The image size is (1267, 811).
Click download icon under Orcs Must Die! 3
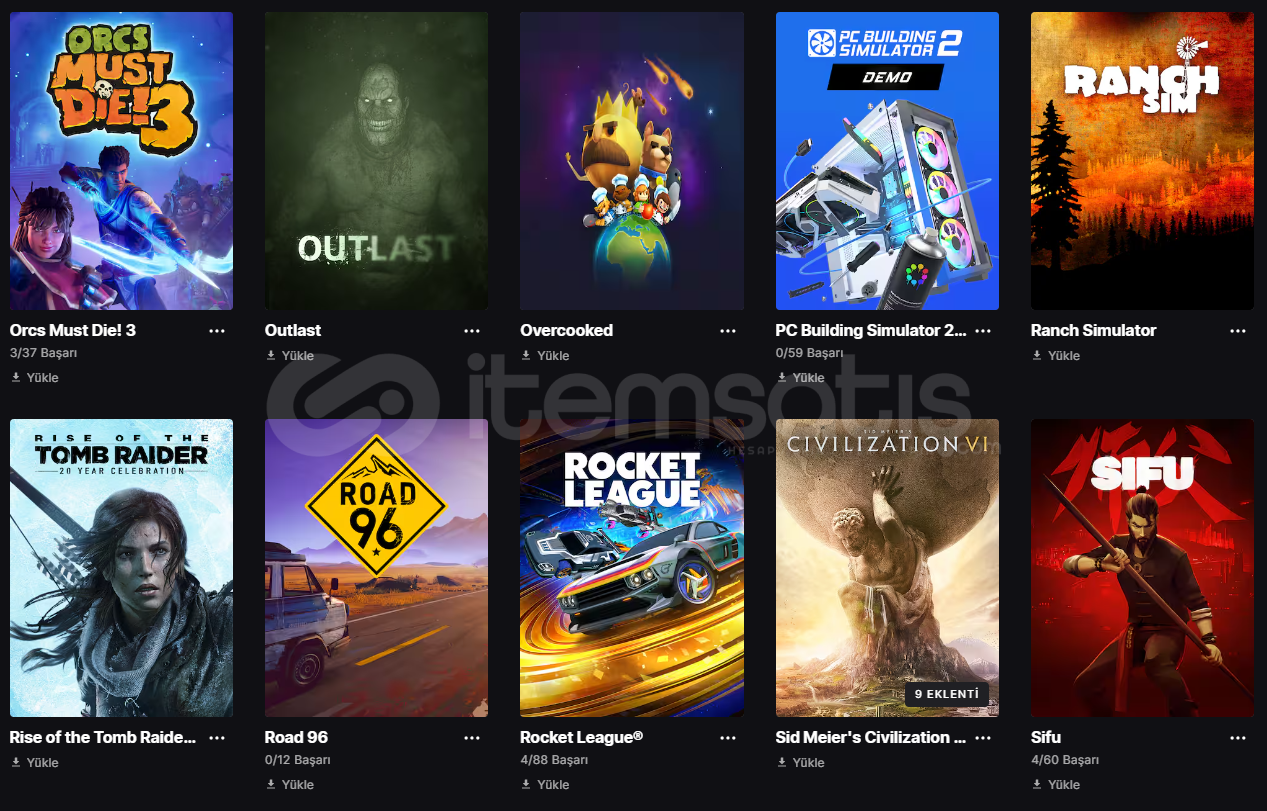tap(16, 377)
